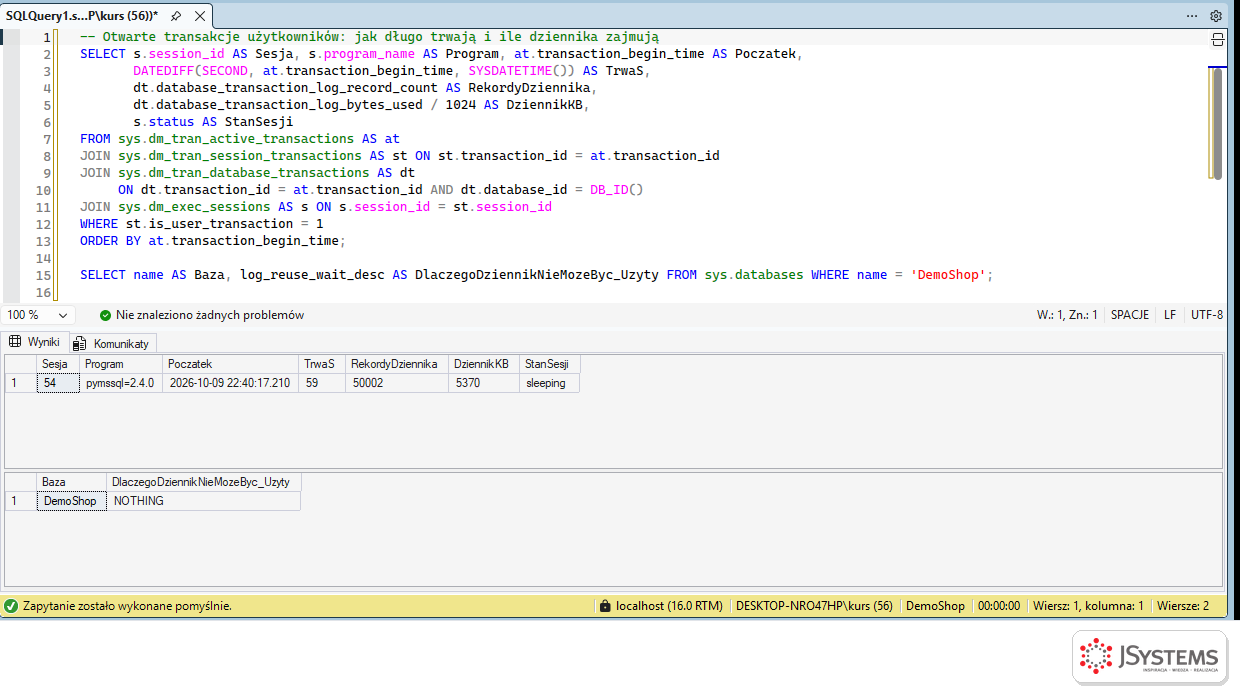Click the LF line ending indicator
The image size is (1240, 692).
click(x=1170, y=315)
